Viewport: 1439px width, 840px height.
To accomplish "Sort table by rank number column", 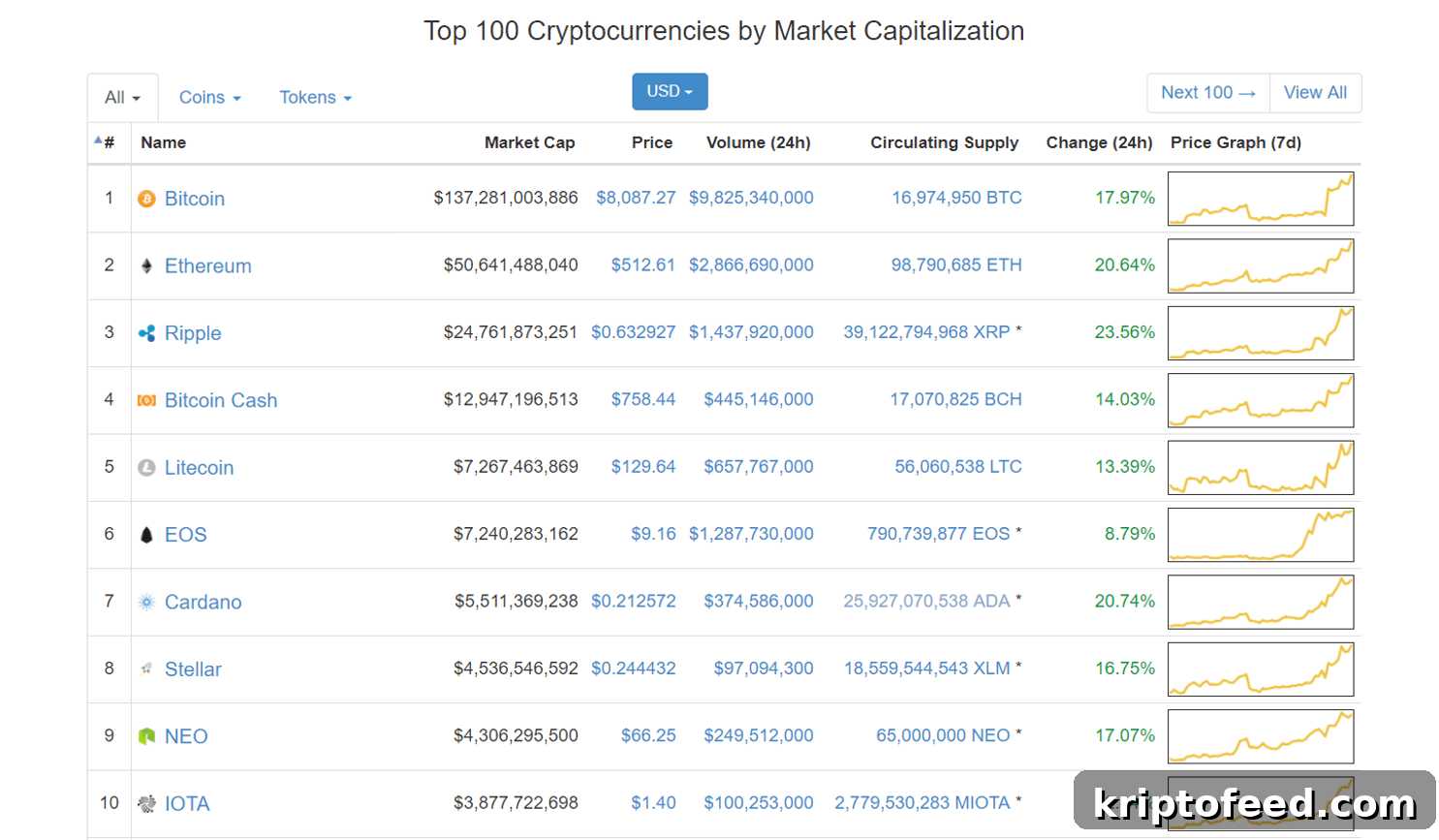I will click(105, 142).
